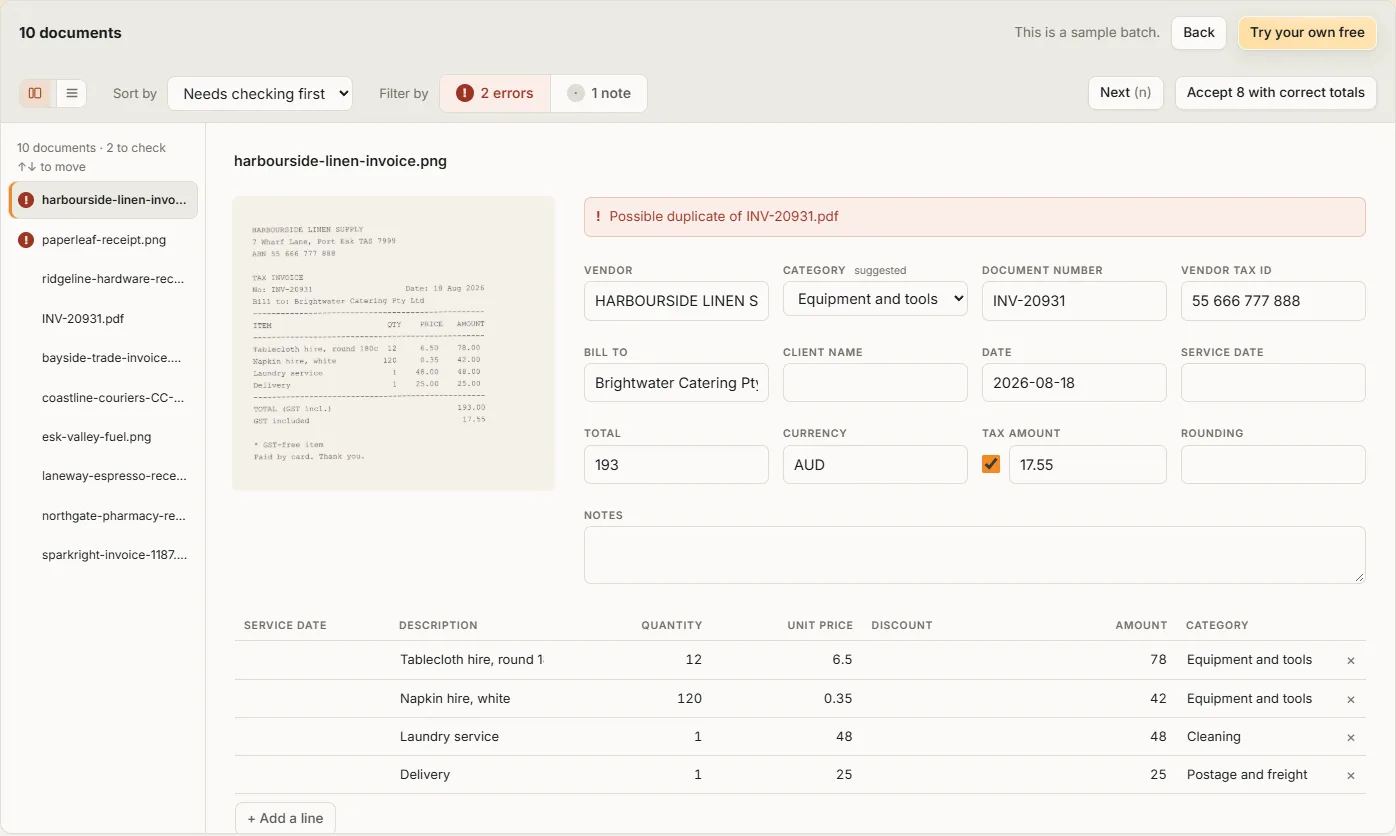Click the Back button
This screenshot has width=1396, height=836.
pyautogui.click(x=1199, y=32)
